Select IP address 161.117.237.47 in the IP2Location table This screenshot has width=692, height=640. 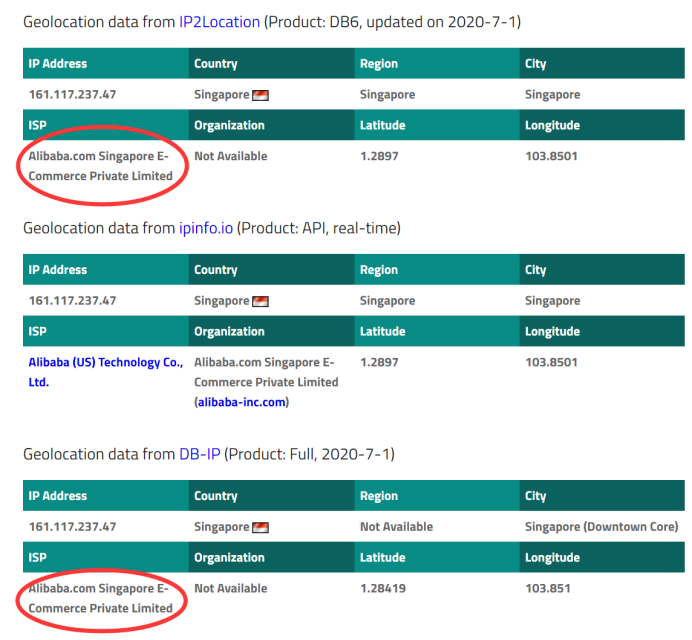click(72, 94)
